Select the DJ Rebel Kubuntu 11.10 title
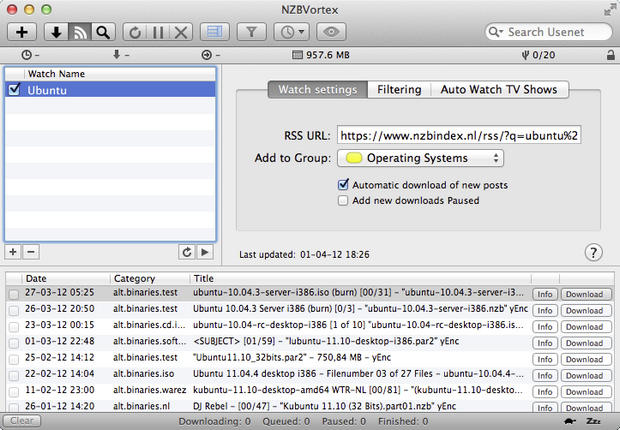This screenshot has width=620, height=430. [x=324, y=406]
